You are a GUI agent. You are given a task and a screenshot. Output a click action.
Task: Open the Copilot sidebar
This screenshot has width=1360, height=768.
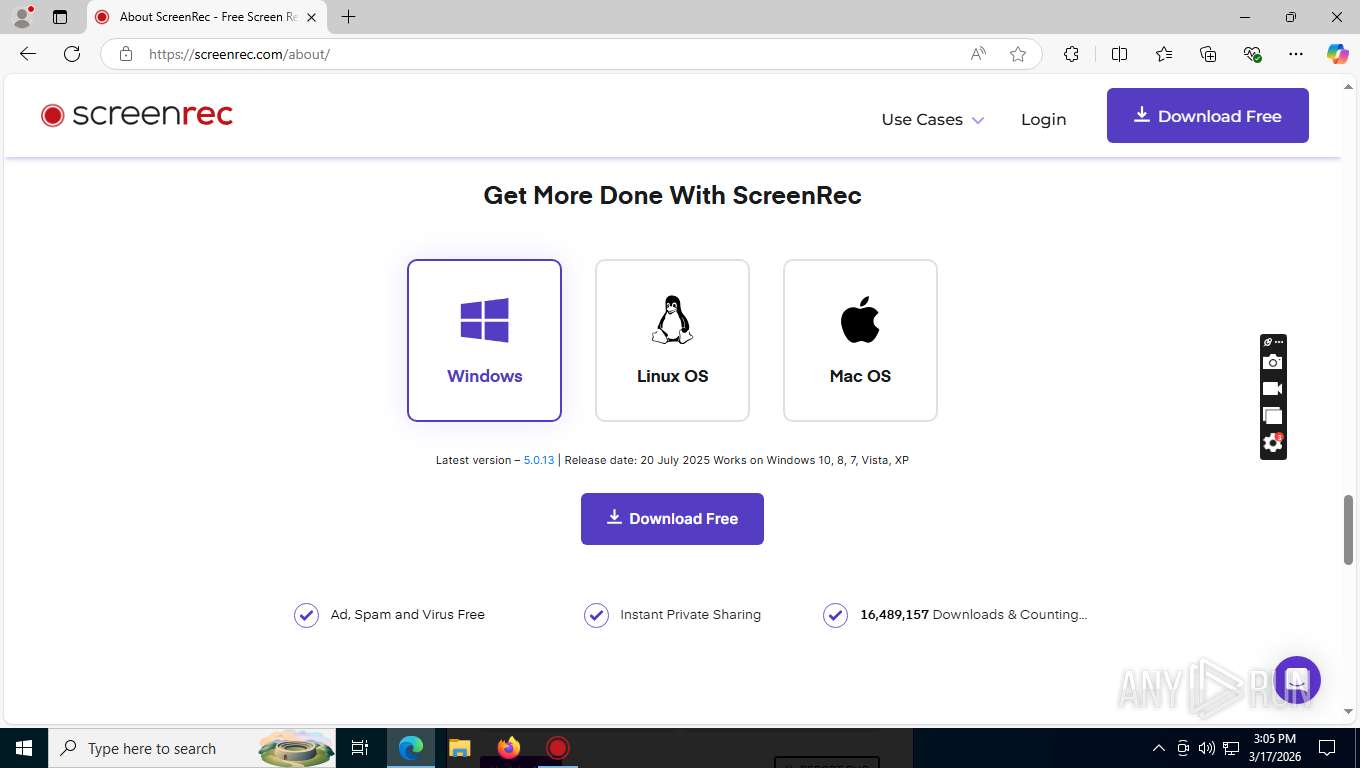(1337, 54)
